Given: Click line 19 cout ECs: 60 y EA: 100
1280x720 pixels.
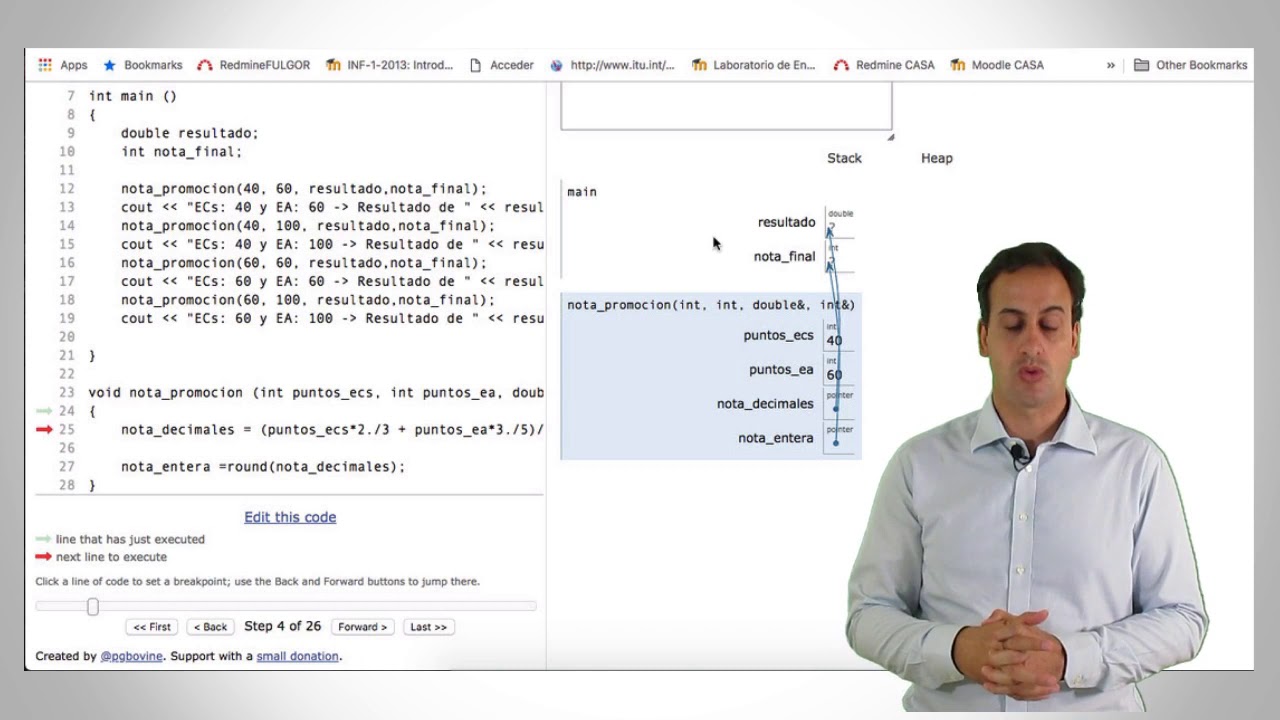Looking at the screenshot, I should (x=332, y=318).
